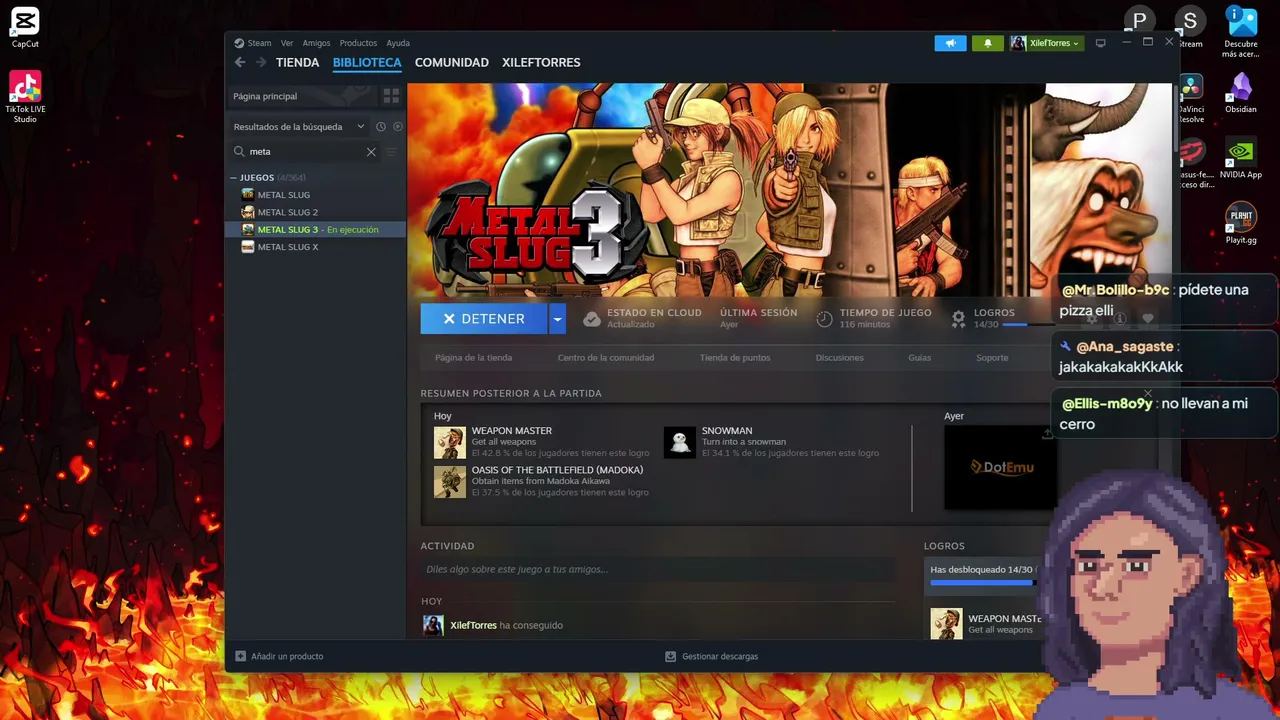Switch to the BIBLIOTECA tab
Image resolution: width=1280 pixels, height=720 pixels.
[367, 62]
